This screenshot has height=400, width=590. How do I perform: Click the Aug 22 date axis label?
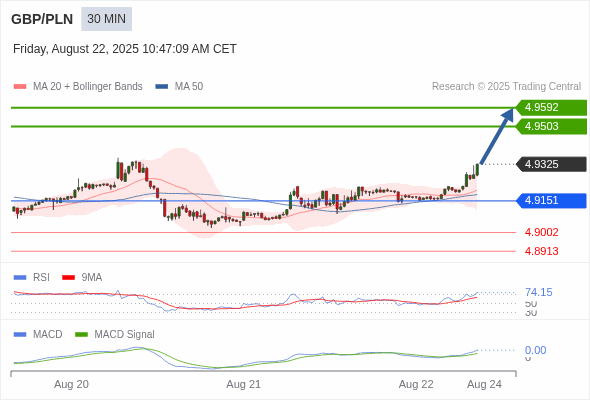416,384
